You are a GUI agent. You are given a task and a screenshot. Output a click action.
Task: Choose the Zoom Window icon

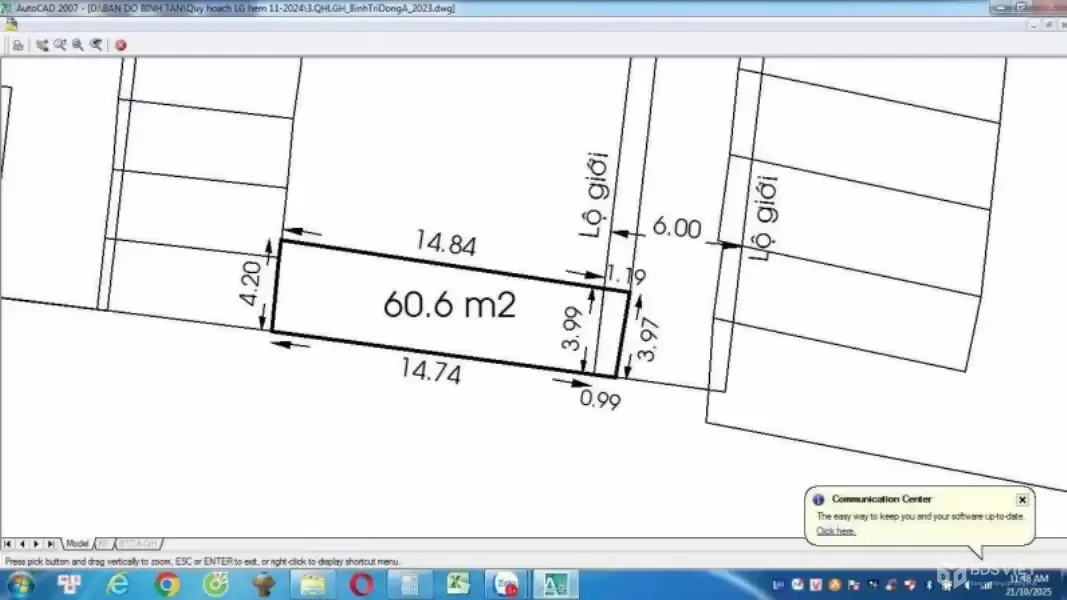tap(78, 45)
